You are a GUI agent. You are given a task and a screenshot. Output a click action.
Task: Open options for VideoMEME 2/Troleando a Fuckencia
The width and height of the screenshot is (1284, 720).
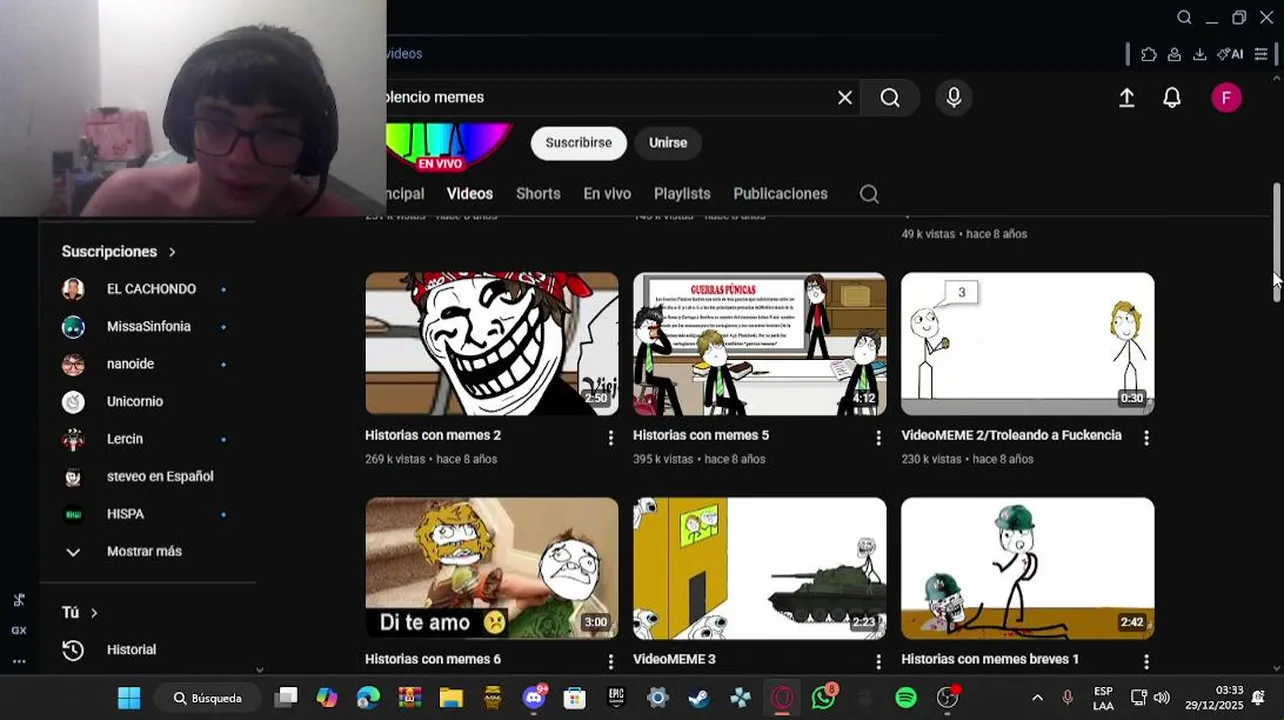tap(1146, 438)
